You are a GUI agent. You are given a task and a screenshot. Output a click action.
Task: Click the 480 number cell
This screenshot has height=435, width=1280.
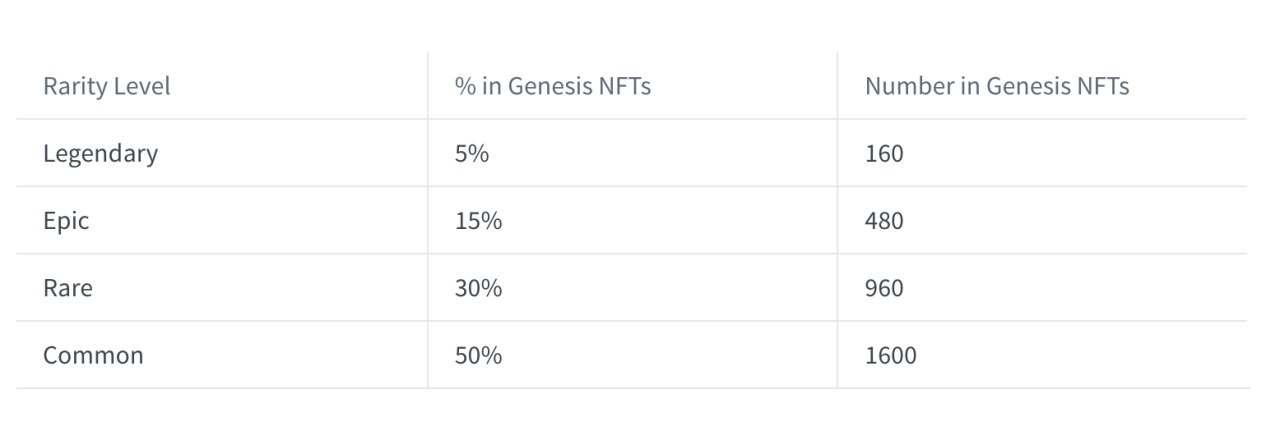pos(883,220)
